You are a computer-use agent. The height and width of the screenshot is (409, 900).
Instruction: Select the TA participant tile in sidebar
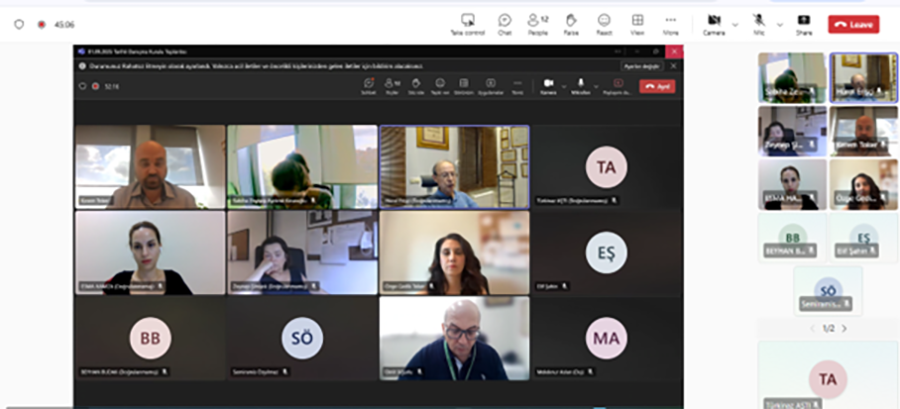[827, 379]
